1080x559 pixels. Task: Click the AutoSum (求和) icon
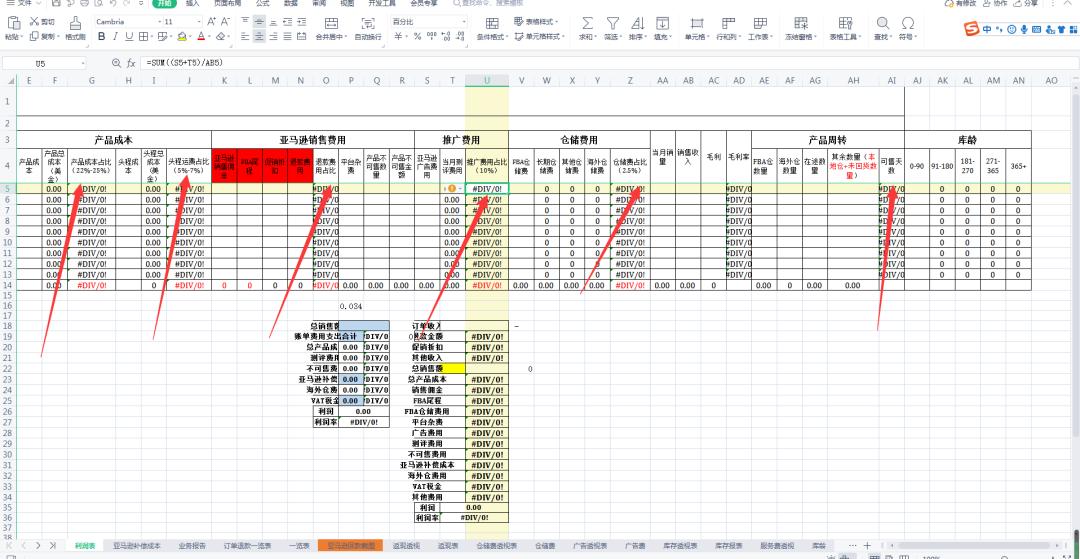point(586,22)
